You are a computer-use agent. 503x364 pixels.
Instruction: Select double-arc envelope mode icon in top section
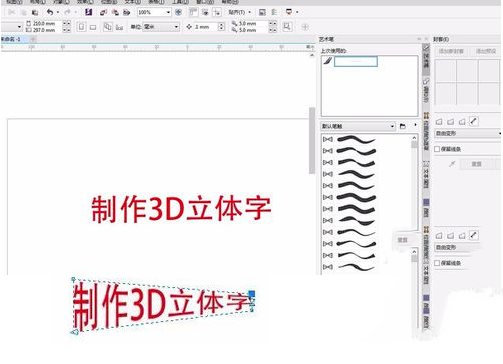click(x=462, y=122)
